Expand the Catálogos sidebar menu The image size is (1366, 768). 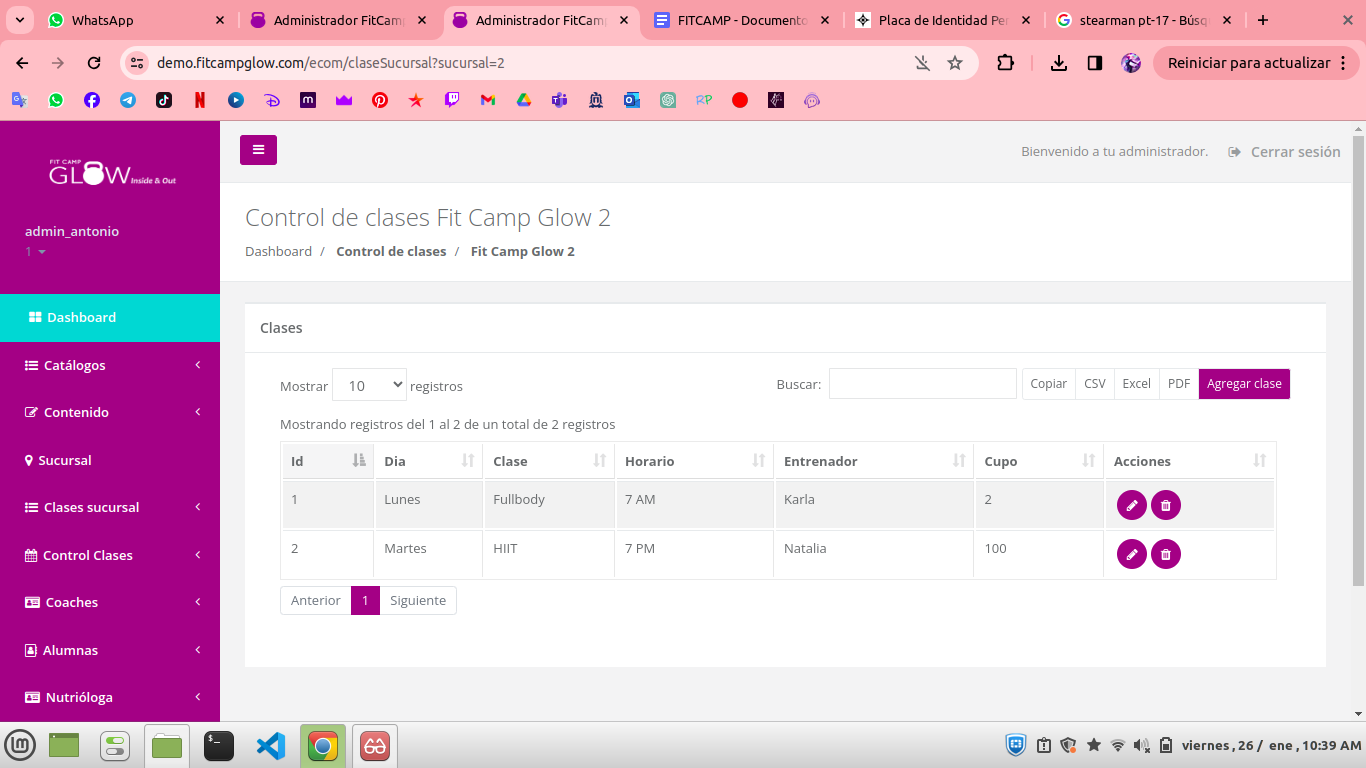[x=110, y=365]
